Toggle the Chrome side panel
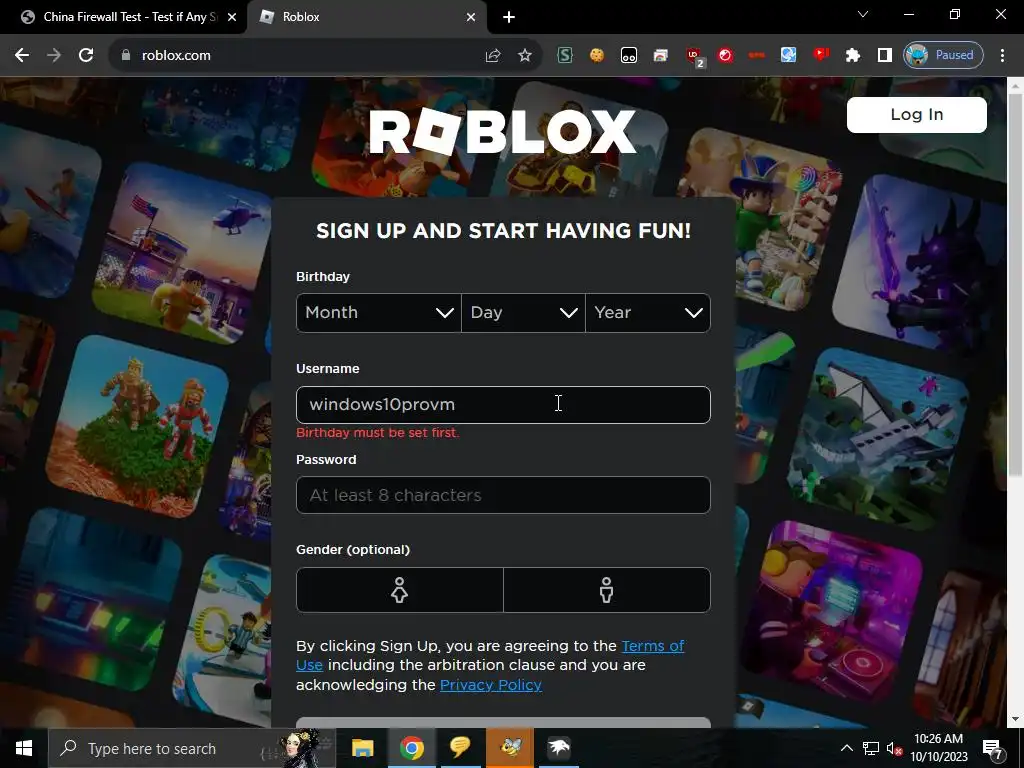Image resolution: width=1024 pixels, height=768 pixels. (x=884, y=56)
